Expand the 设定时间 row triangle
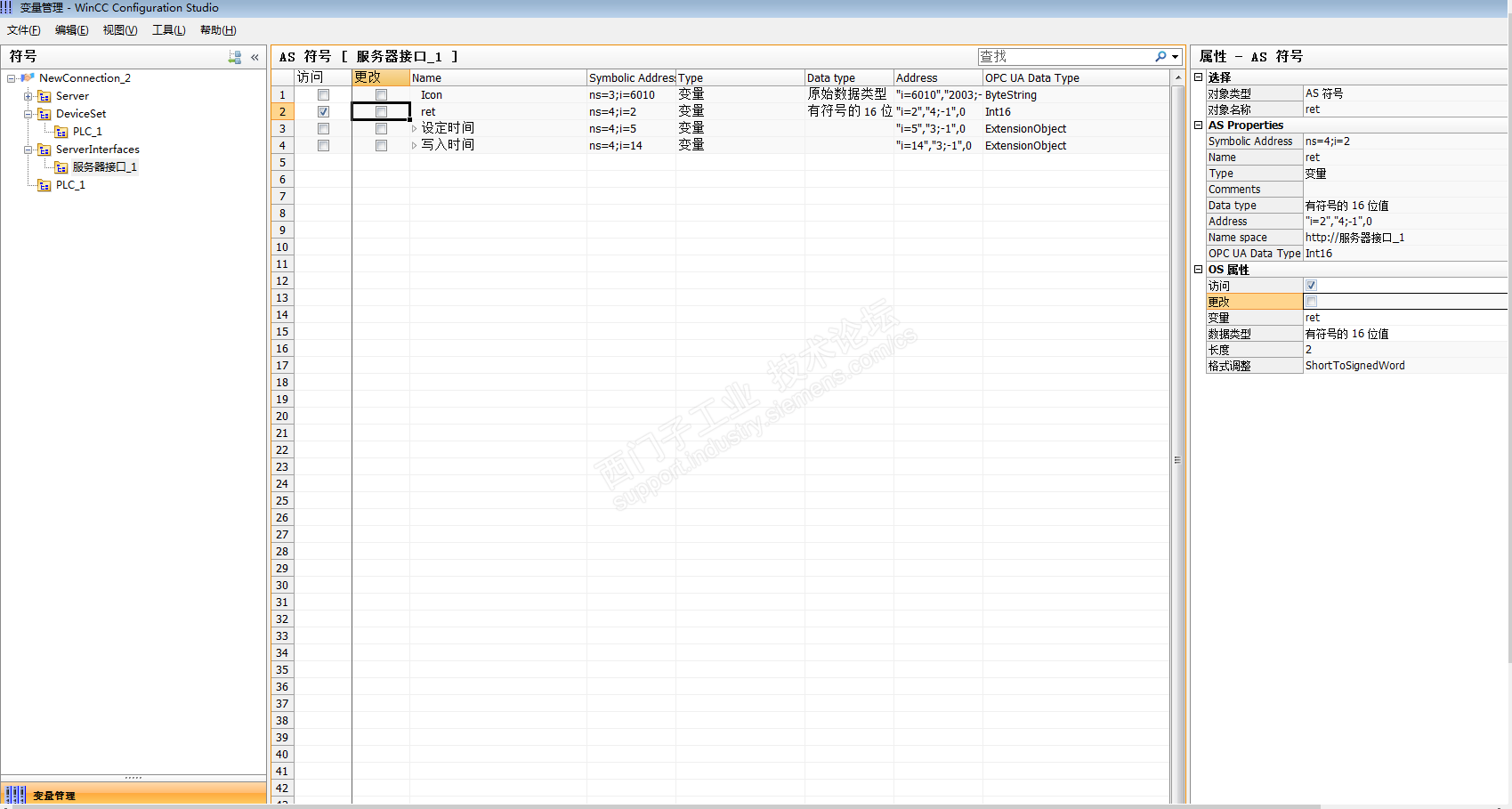 pyautogui.click(x=415, y=129)
